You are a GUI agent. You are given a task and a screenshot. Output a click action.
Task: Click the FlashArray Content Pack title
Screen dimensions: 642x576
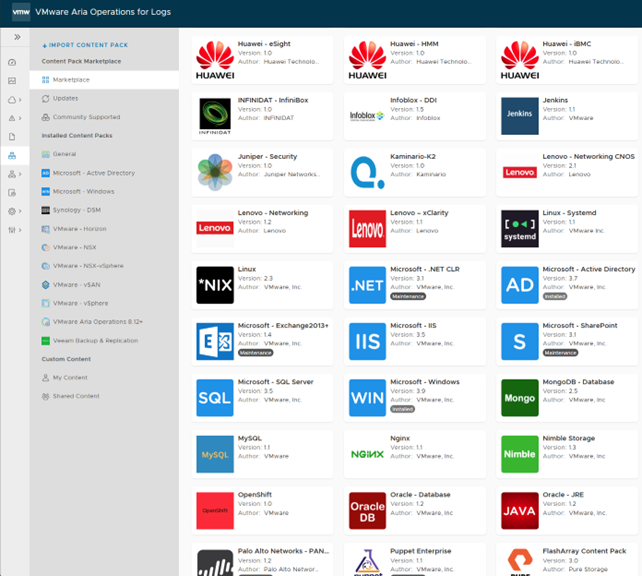point(584,551)
